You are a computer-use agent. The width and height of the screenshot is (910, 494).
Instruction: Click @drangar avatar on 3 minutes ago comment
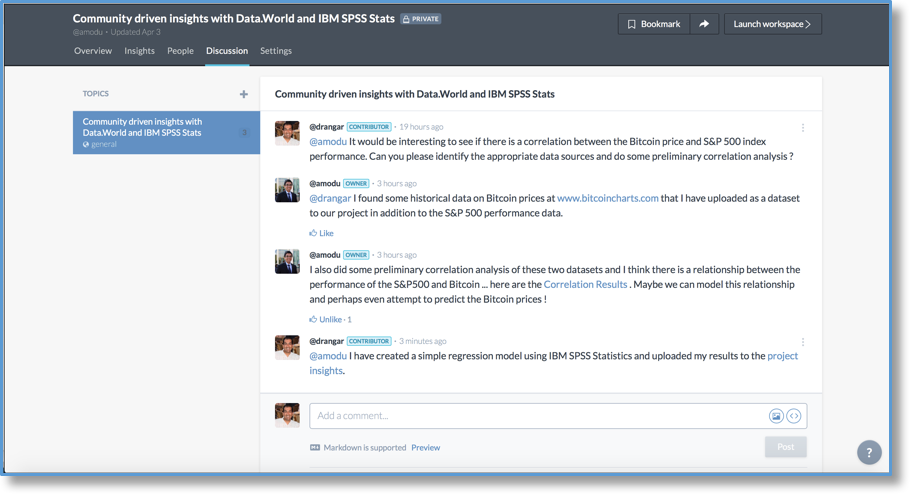click(287, 347)
